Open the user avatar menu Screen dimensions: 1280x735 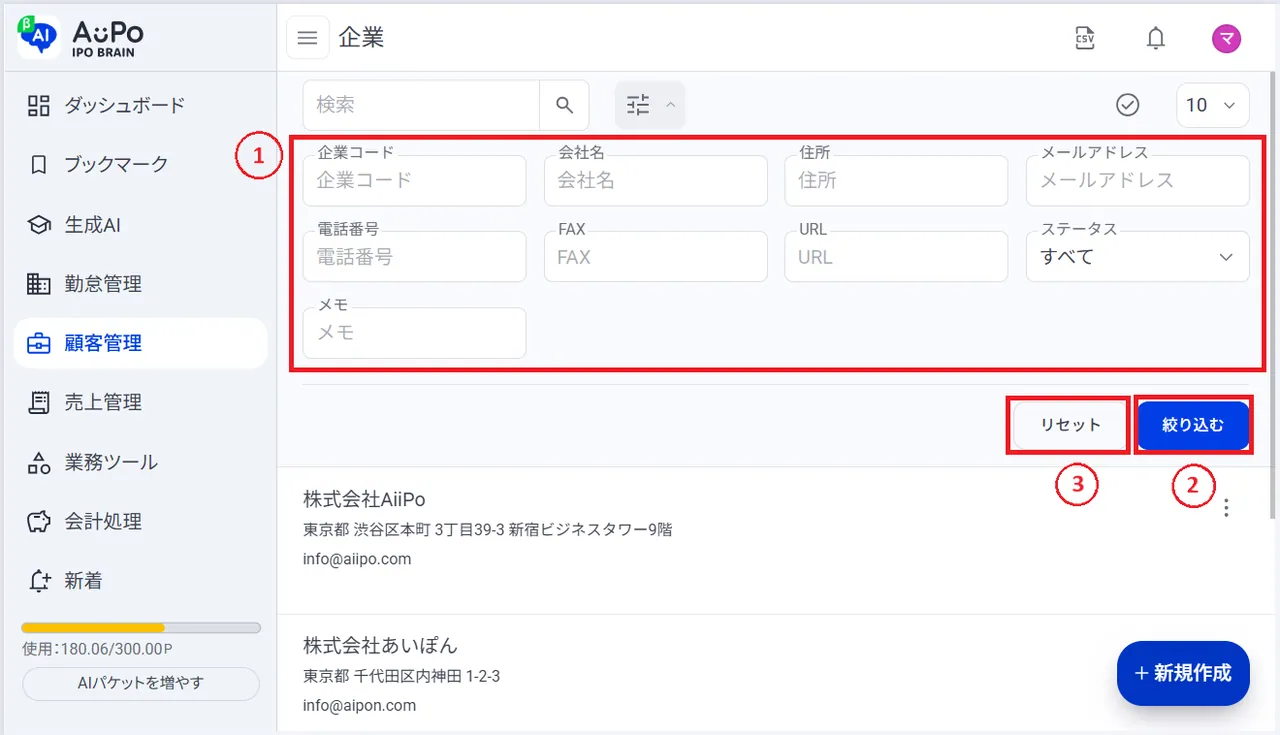coord(1227,38)
